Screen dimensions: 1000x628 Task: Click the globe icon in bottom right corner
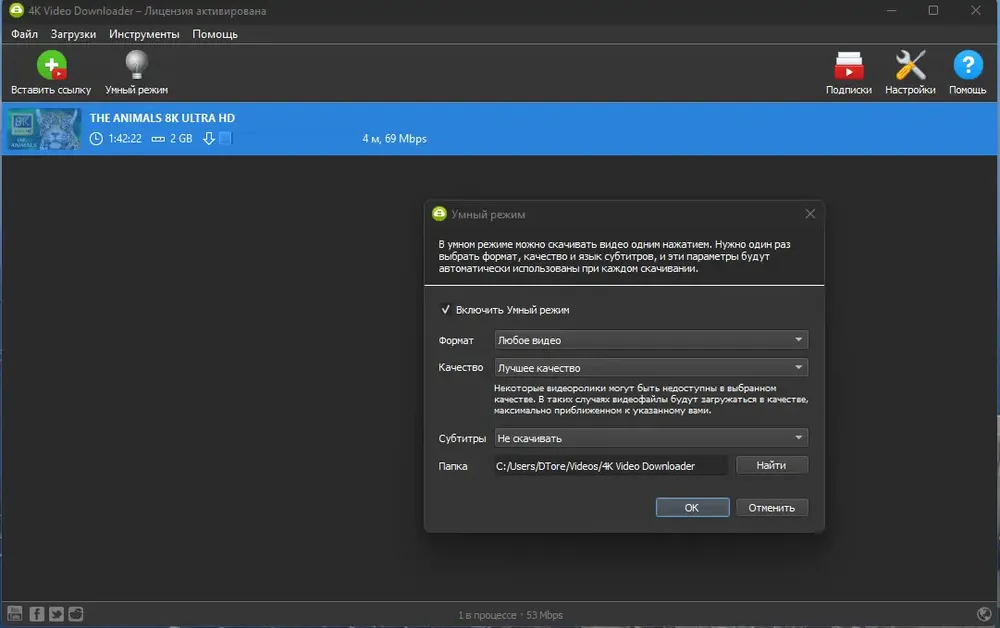pos(984,614)
